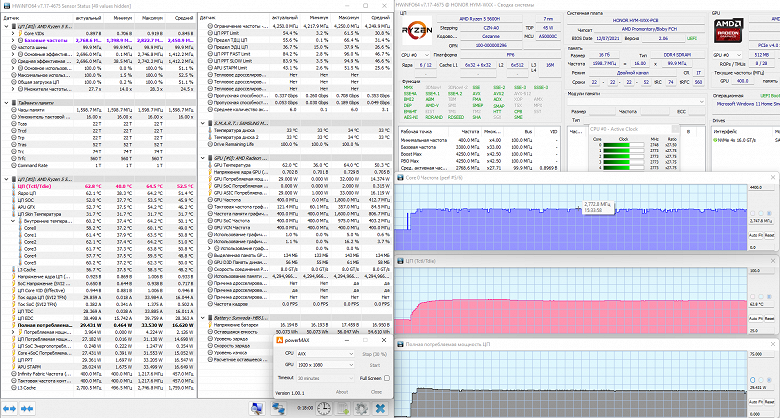Click thermometer icon of GPU Температура row
This screenshot has width=780, height=418.
(x=210, y=165)
